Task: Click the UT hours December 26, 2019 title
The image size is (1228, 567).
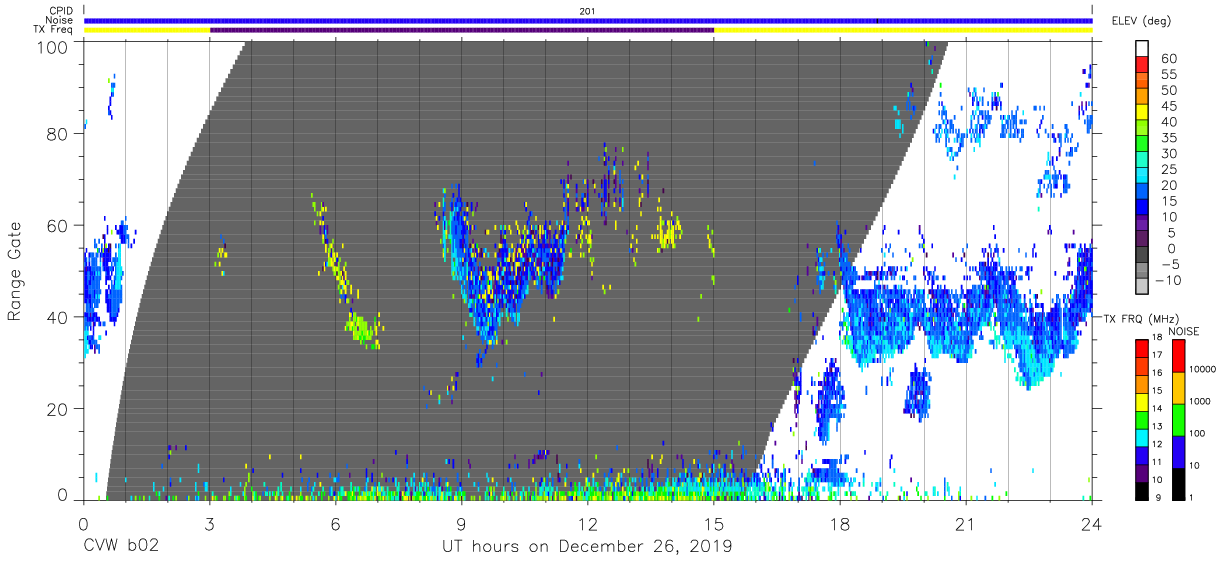Action: click(x=587, y=547)
